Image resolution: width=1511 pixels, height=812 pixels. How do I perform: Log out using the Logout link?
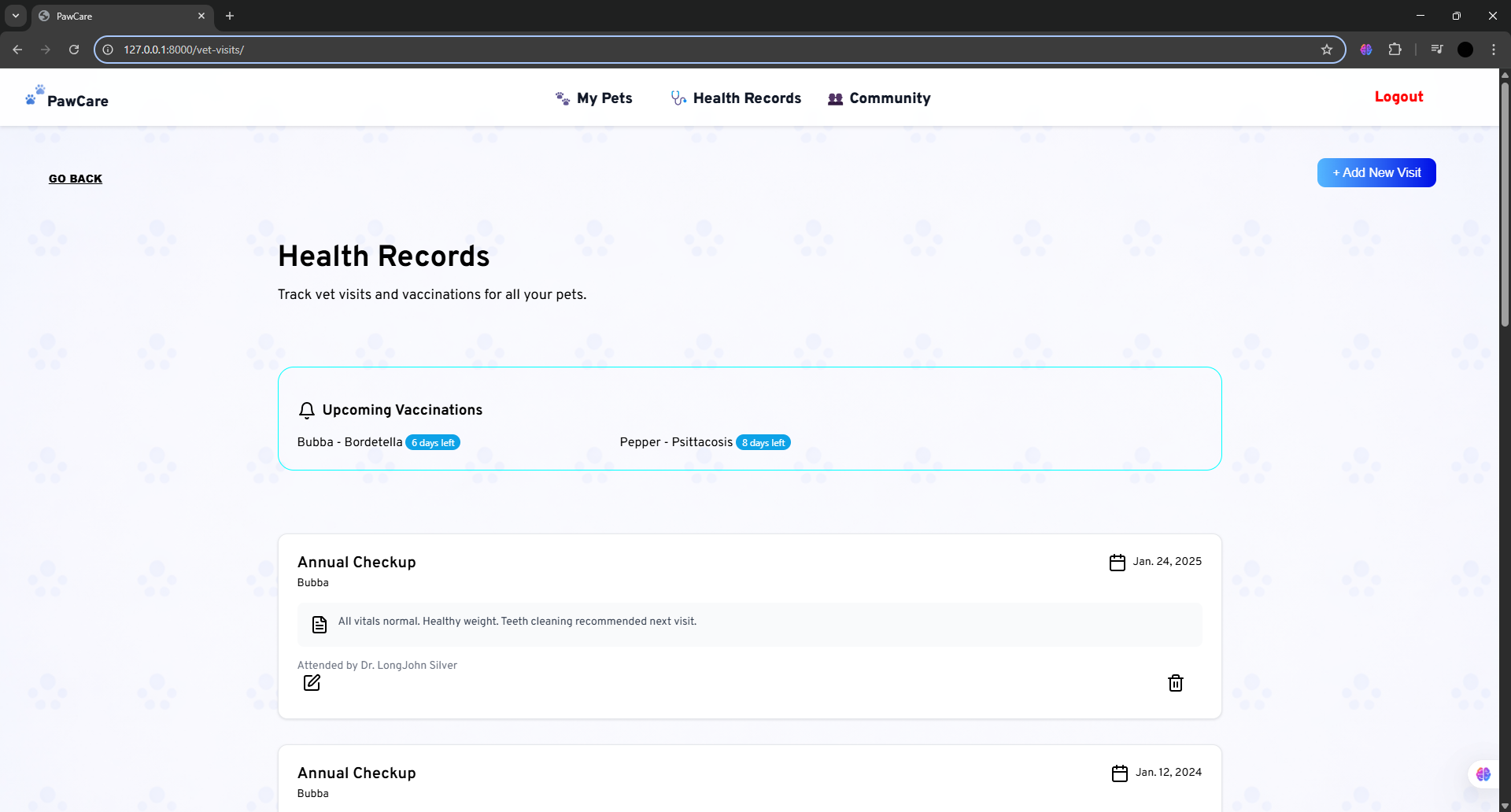tap(1398, 97)
